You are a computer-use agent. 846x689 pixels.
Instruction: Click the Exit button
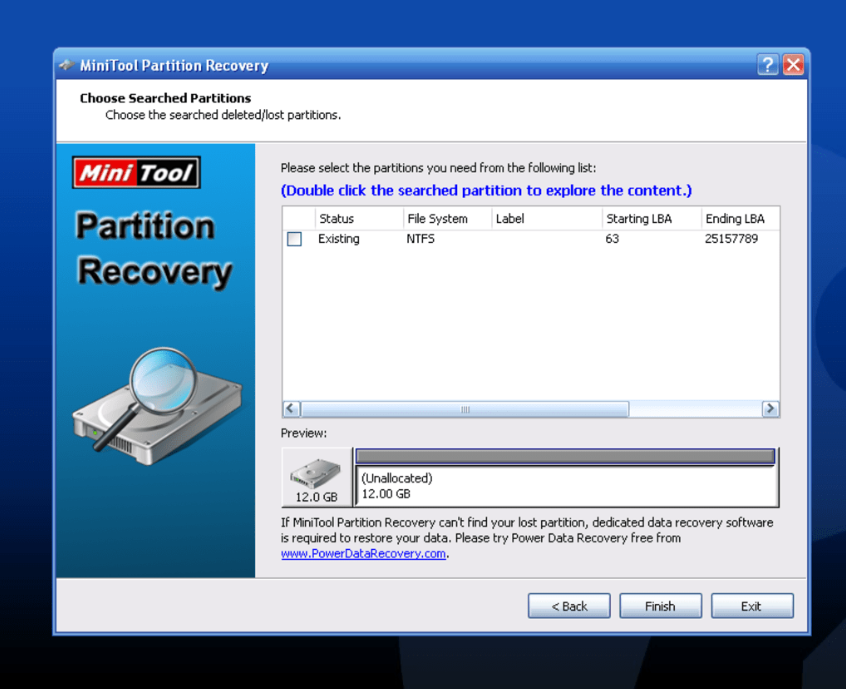[752, 606]
